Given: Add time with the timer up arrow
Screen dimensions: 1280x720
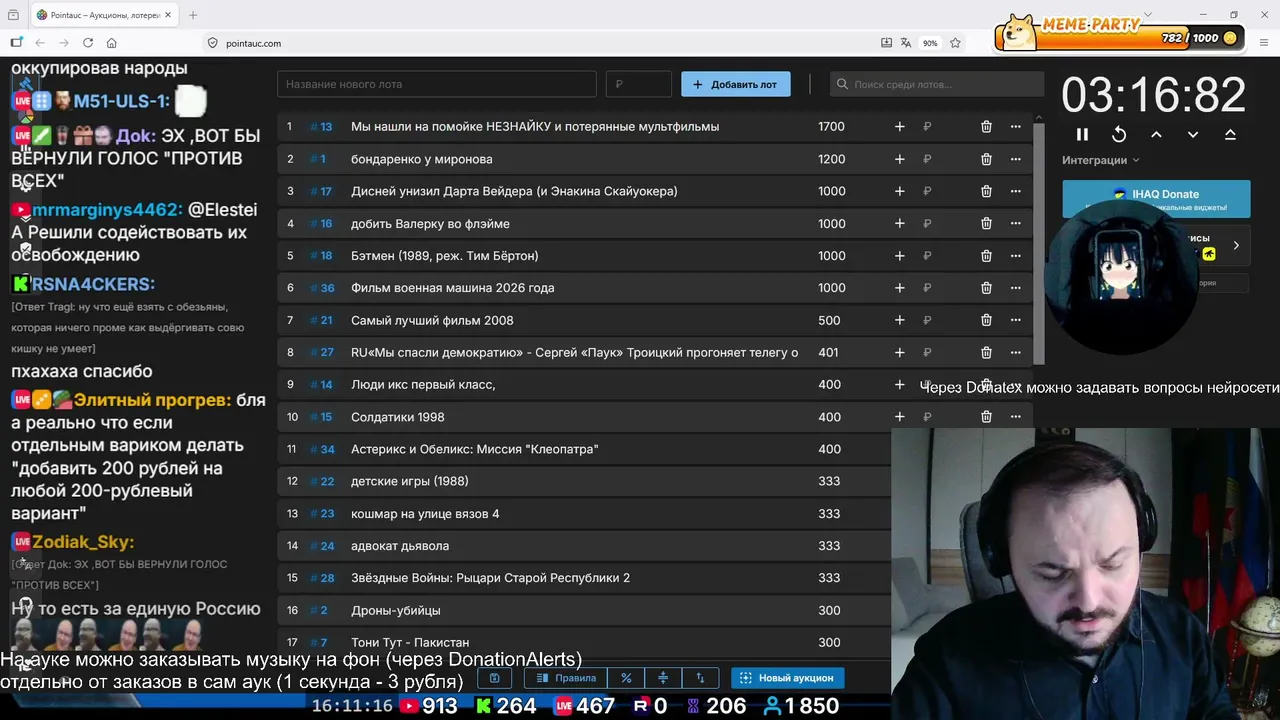Looking at the screenshot, I should 1156,134.
